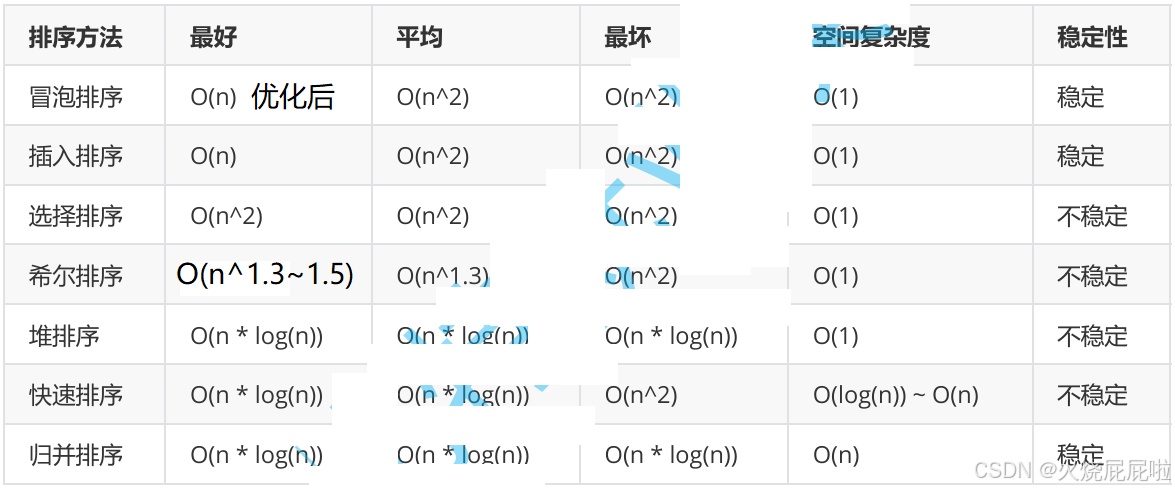The height and width of the screenshot is (490, 1175).
Task: Click the 排序方法 column header
Action: (x=75, y=37)
